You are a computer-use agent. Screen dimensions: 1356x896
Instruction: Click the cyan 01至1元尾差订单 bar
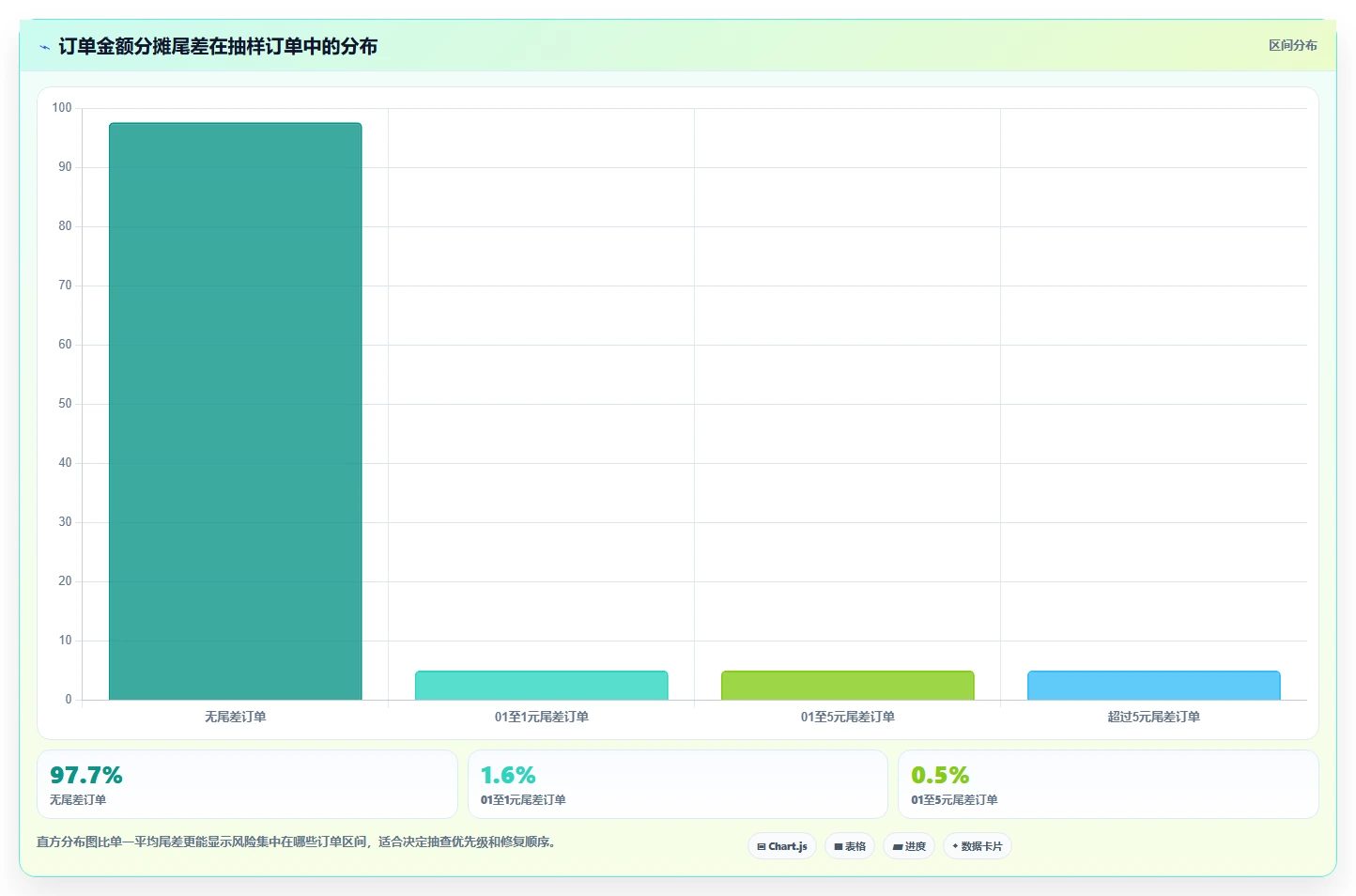(542, 686)
